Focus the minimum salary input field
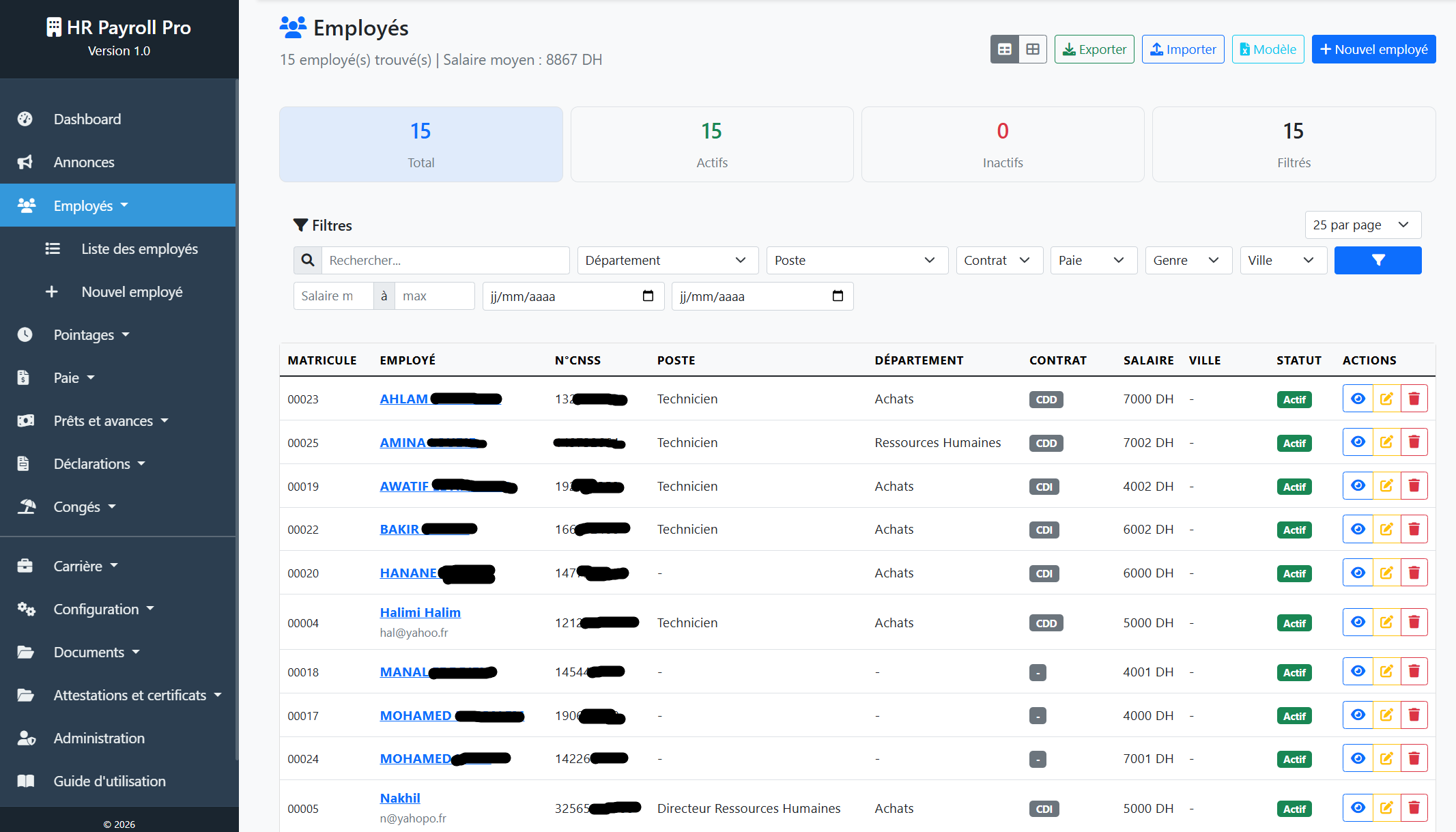Image resolution: width=1456 pixels, height=832 pixels. pyautogui.click(x=333, y=296)
